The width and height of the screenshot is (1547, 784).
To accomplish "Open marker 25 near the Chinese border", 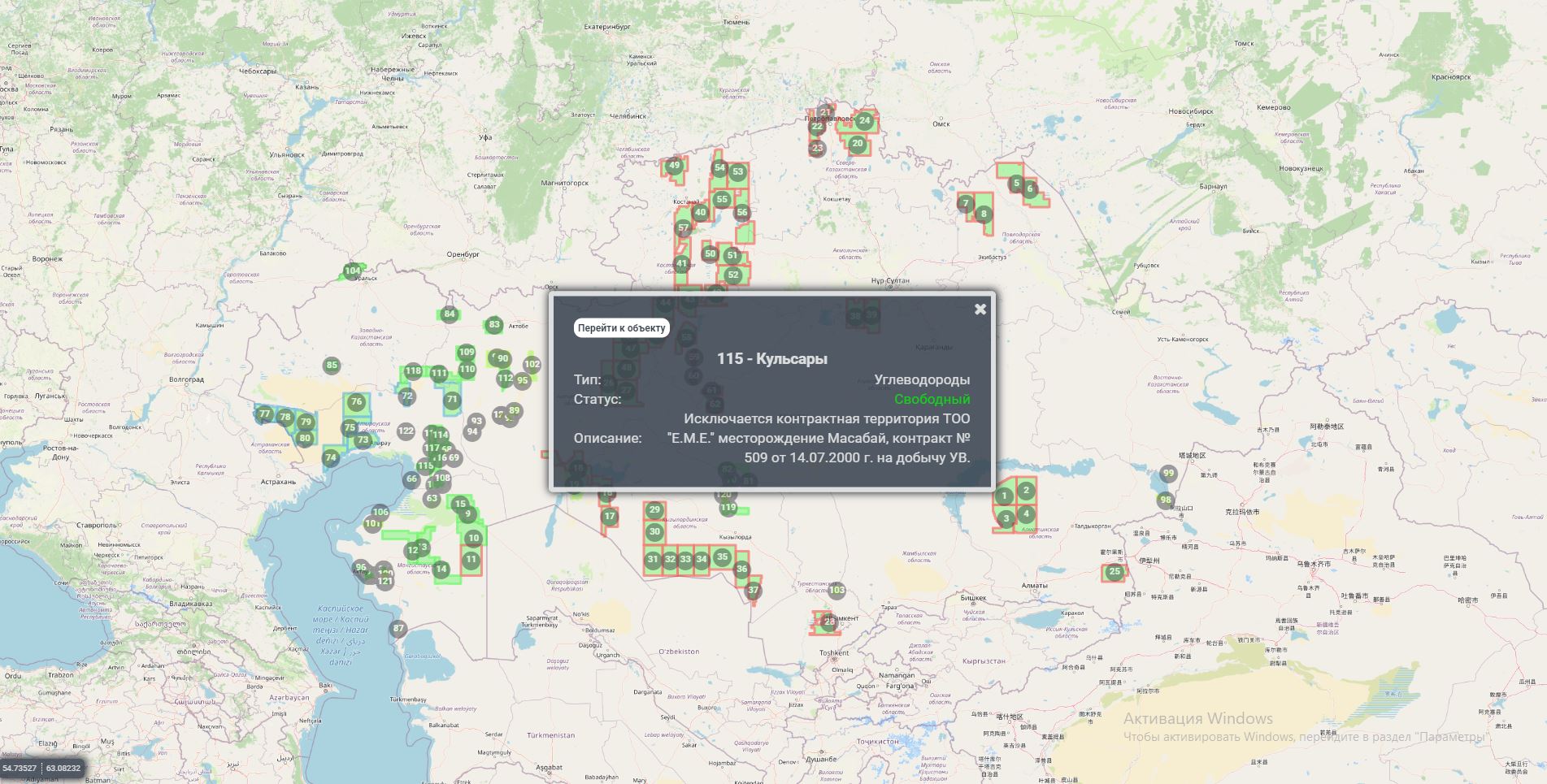I will point(1115,572).
